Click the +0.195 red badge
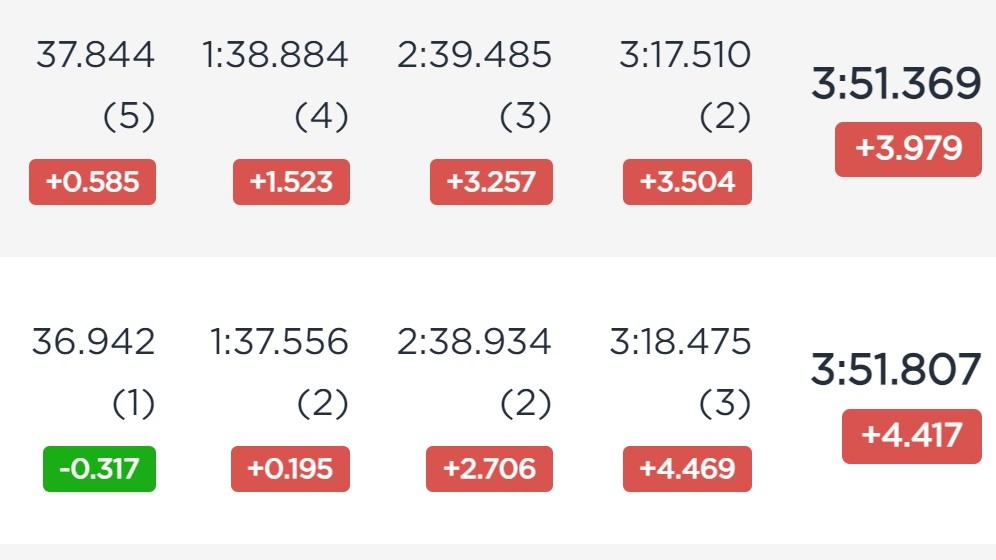The height and width of the screenshot is (560, 996). tap(290, 469)
